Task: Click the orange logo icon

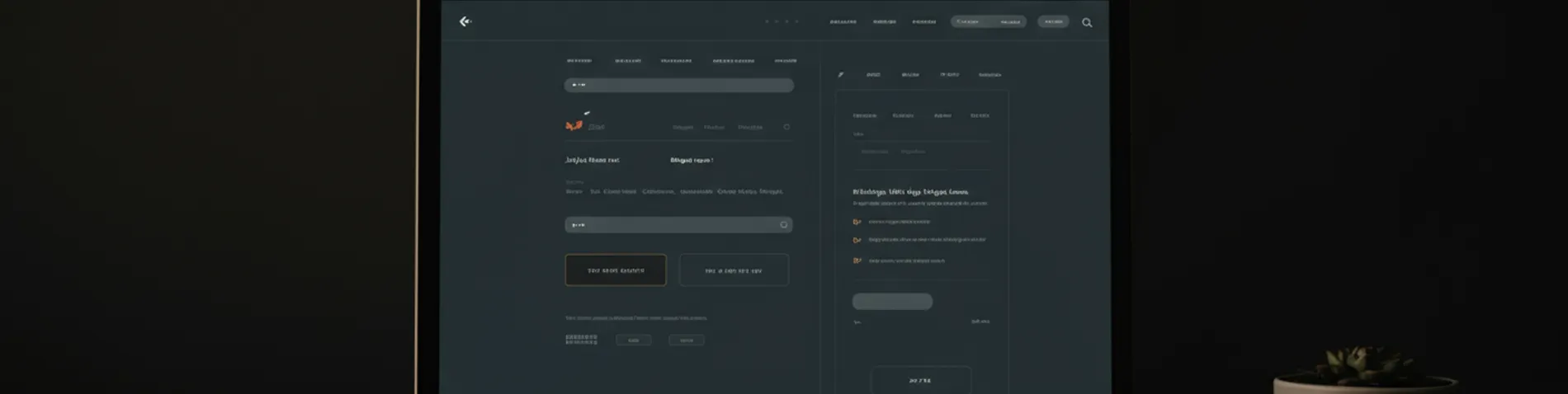Action: click(x=574, y=125)
